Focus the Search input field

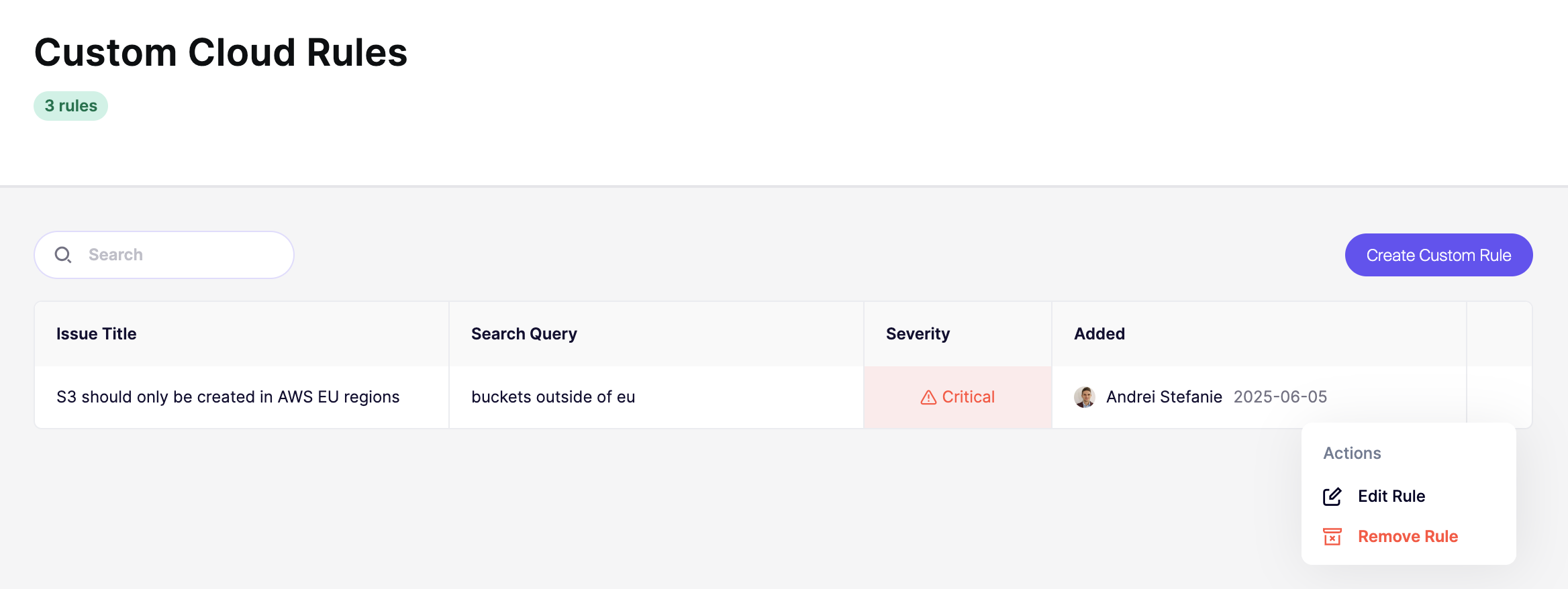point(181,255)
